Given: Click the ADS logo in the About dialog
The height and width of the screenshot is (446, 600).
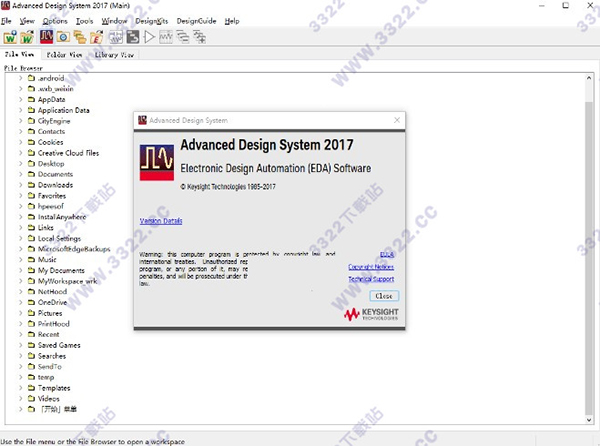Looking at the screenshot, I should [157, 162].
